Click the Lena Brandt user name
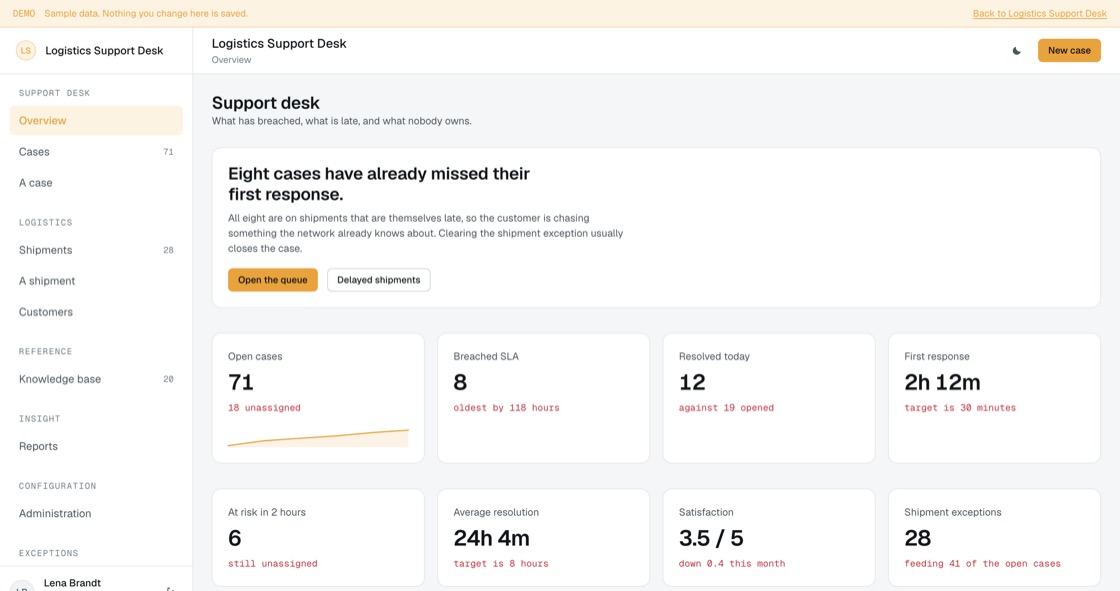This screenshot has height=591, width=1120. click(72, 583)
